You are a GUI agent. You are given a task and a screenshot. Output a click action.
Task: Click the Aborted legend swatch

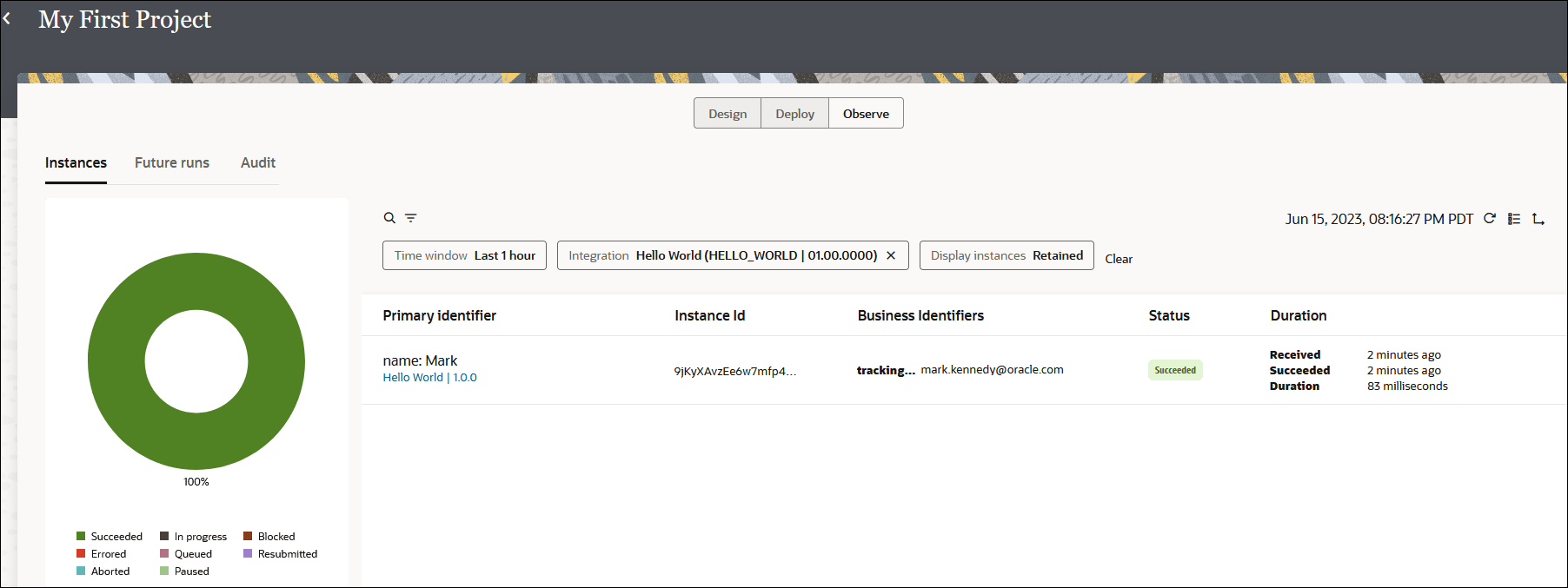click(81, 571)
